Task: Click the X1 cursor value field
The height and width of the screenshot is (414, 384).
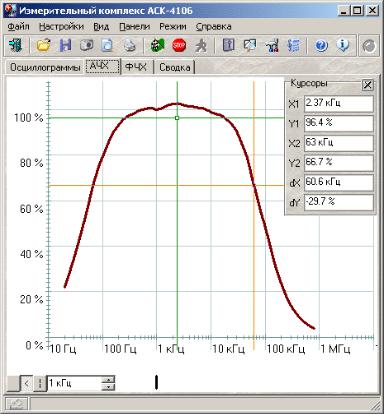Action: point(339,104)
